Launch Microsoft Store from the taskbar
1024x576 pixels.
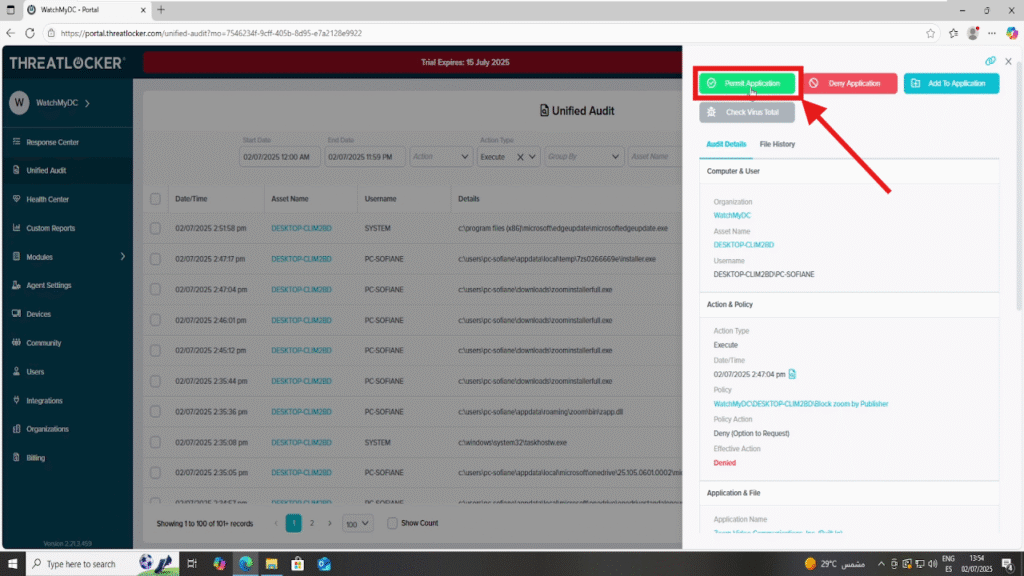(x=298, y=564)
